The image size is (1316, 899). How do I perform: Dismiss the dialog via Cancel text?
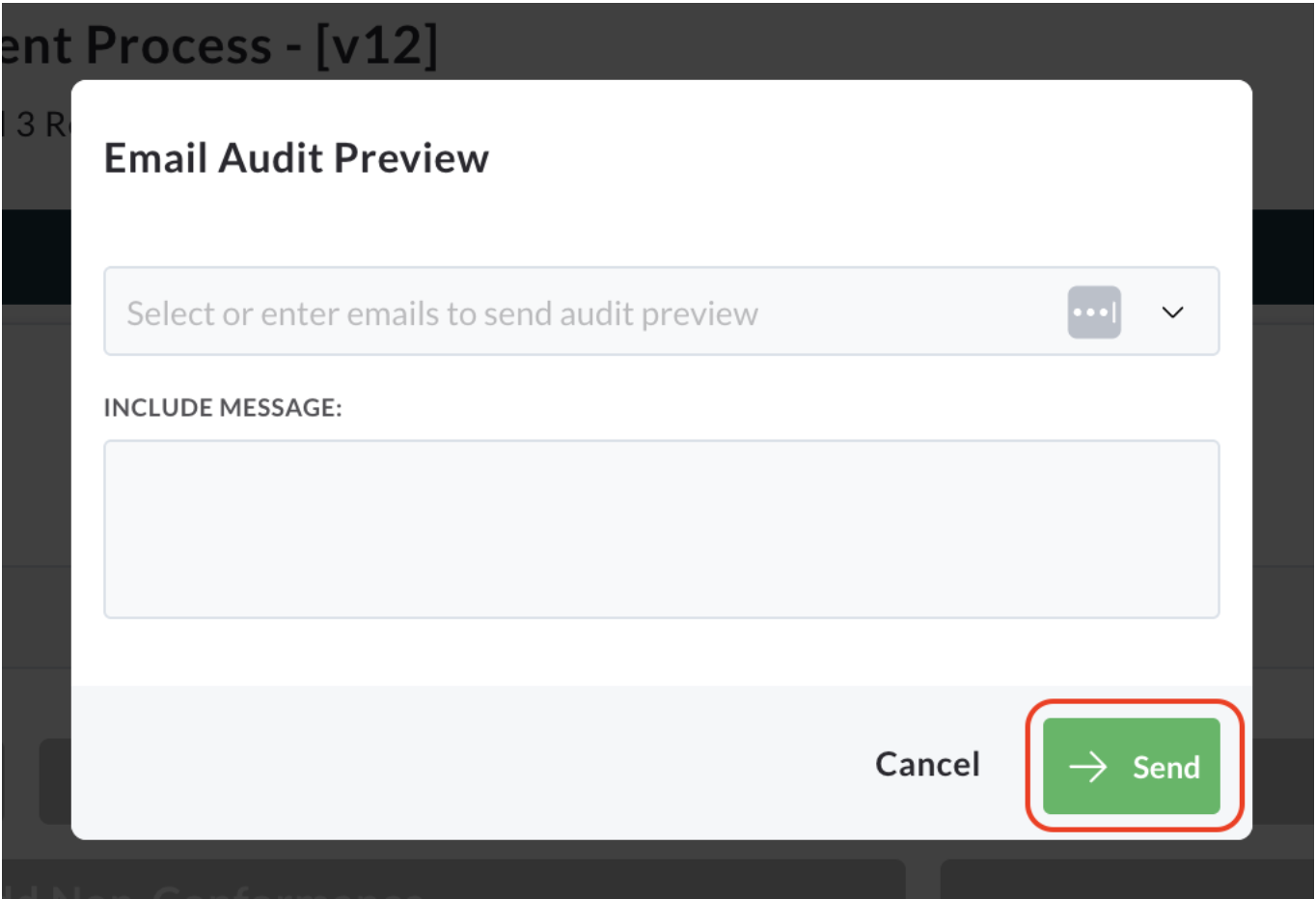(927, 764)
